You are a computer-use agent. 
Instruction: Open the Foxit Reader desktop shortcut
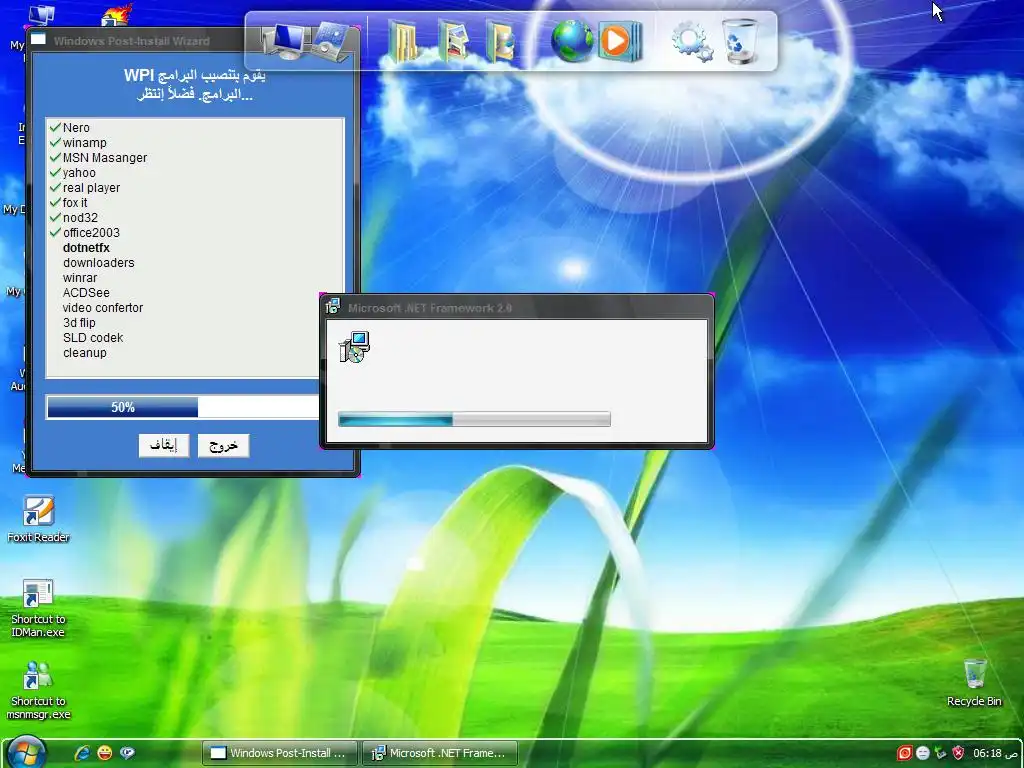click(38, 519)
